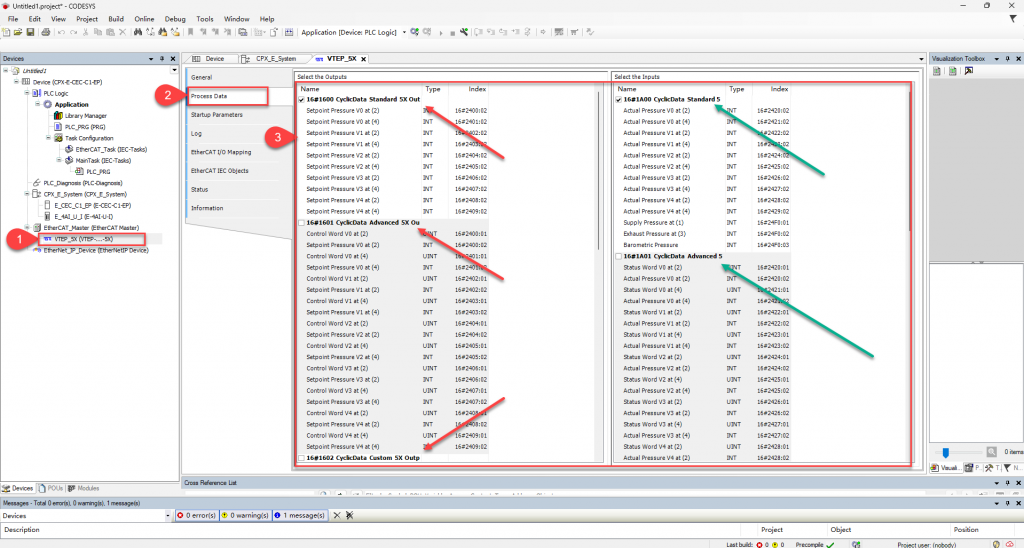
Task: Click the Undo arrow icon
Action: click(x=61, y=32)
